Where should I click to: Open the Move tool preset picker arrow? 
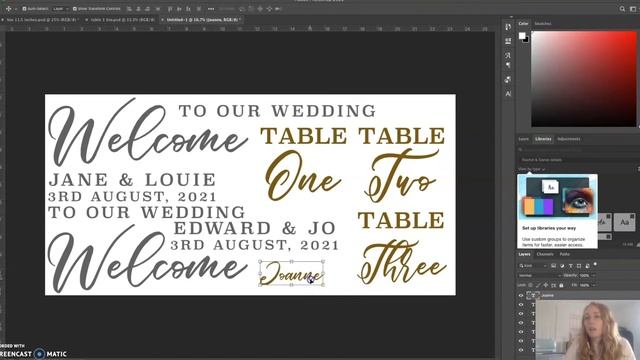(16, 9)
